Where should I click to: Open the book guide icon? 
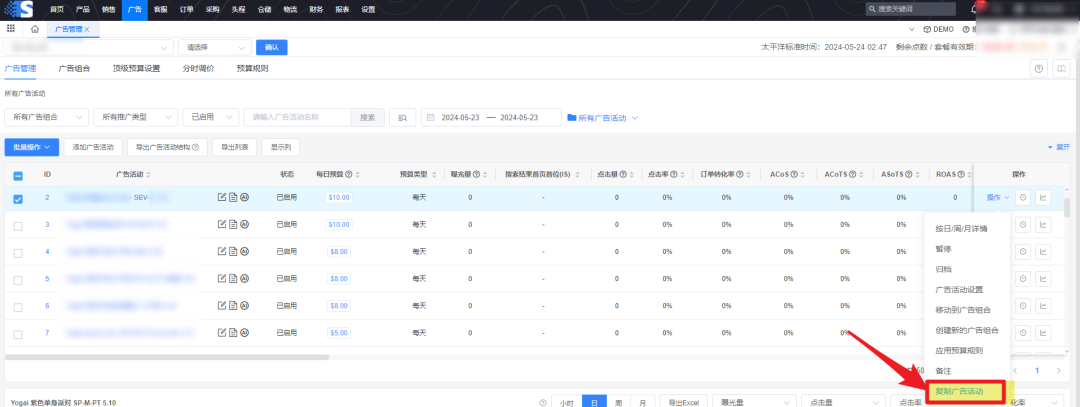pyautogui.click(x=1061, y=68)
